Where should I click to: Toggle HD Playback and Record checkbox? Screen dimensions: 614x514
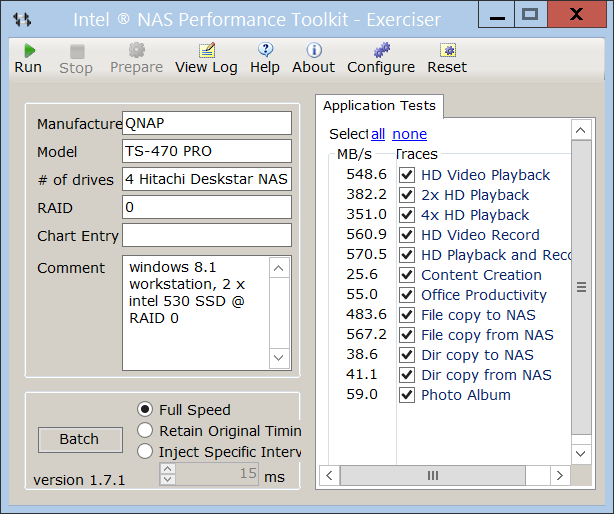tap(407, 255)
